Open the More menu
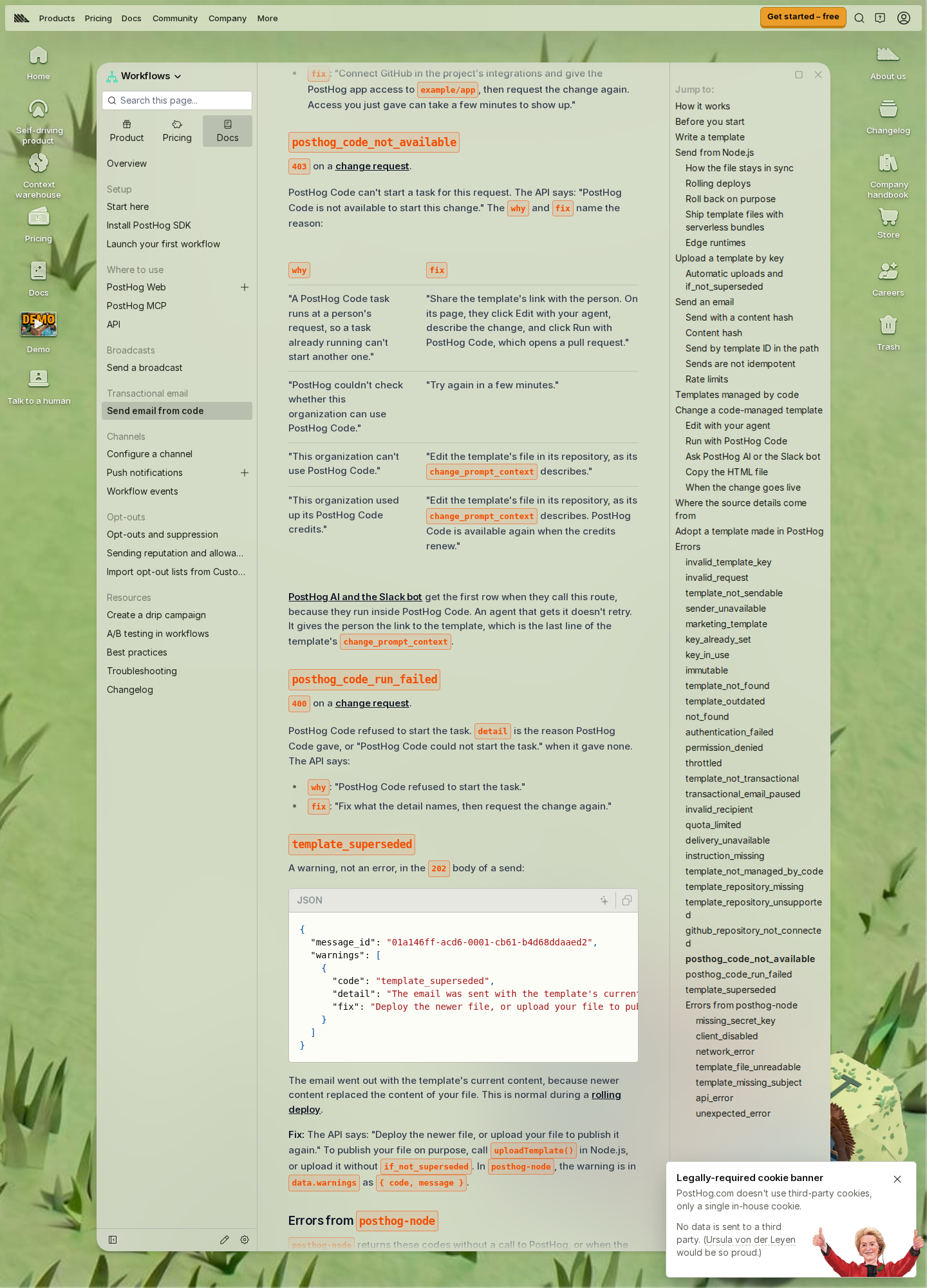 (268, 18)
